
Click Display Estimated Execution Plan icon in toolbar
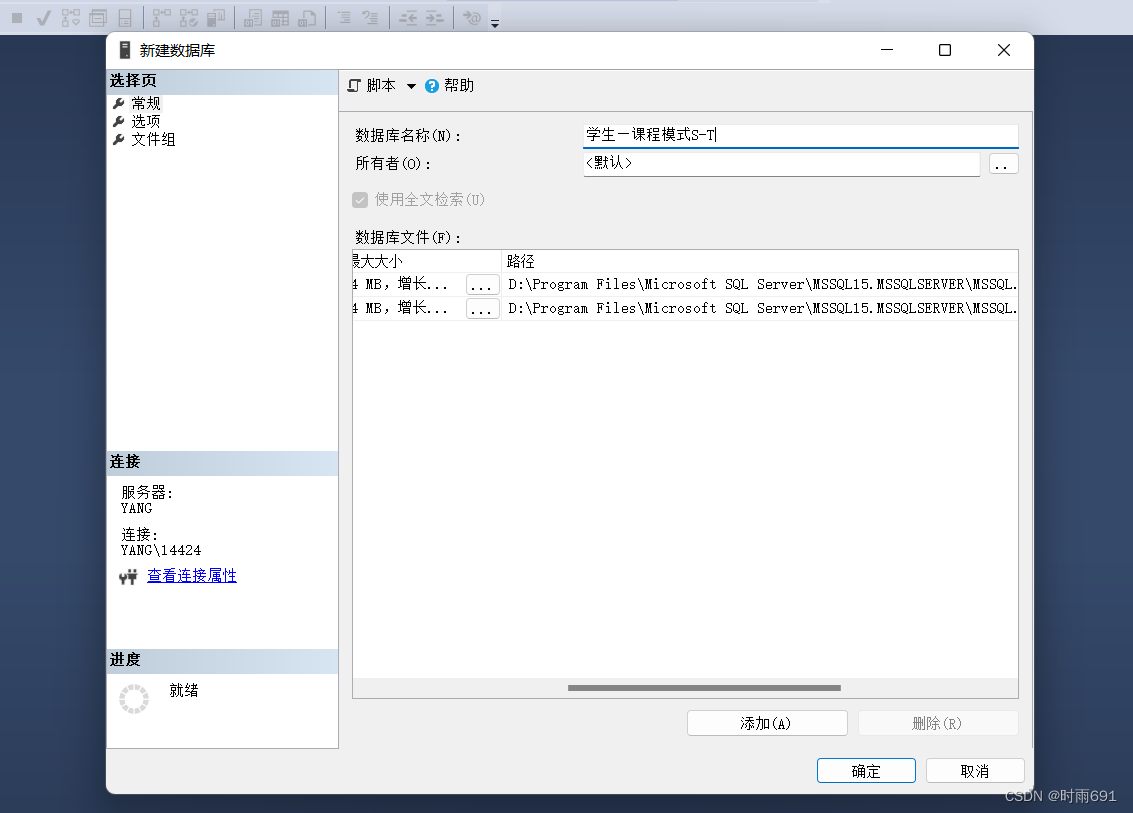71,18
